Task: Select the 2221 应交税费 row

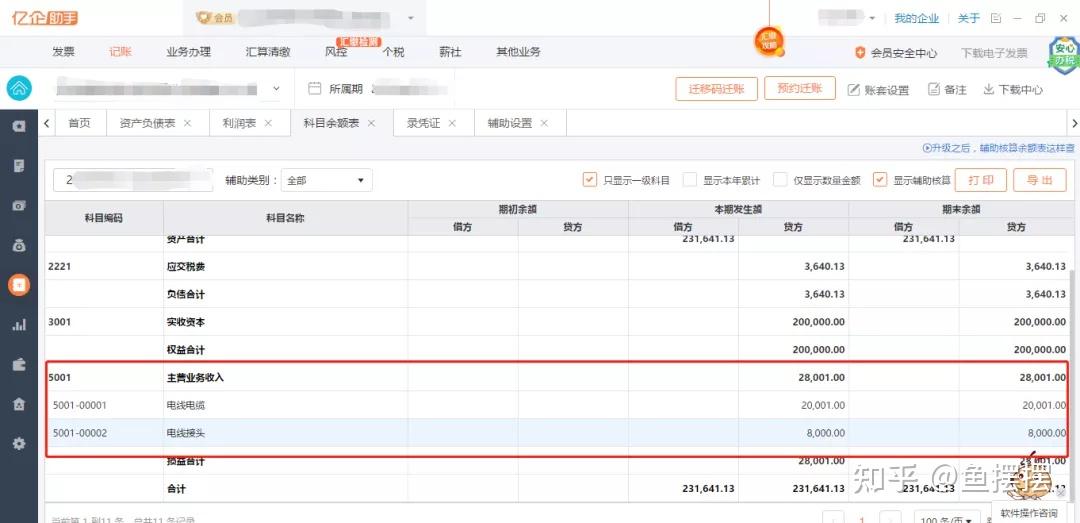Action: point(557,266)
